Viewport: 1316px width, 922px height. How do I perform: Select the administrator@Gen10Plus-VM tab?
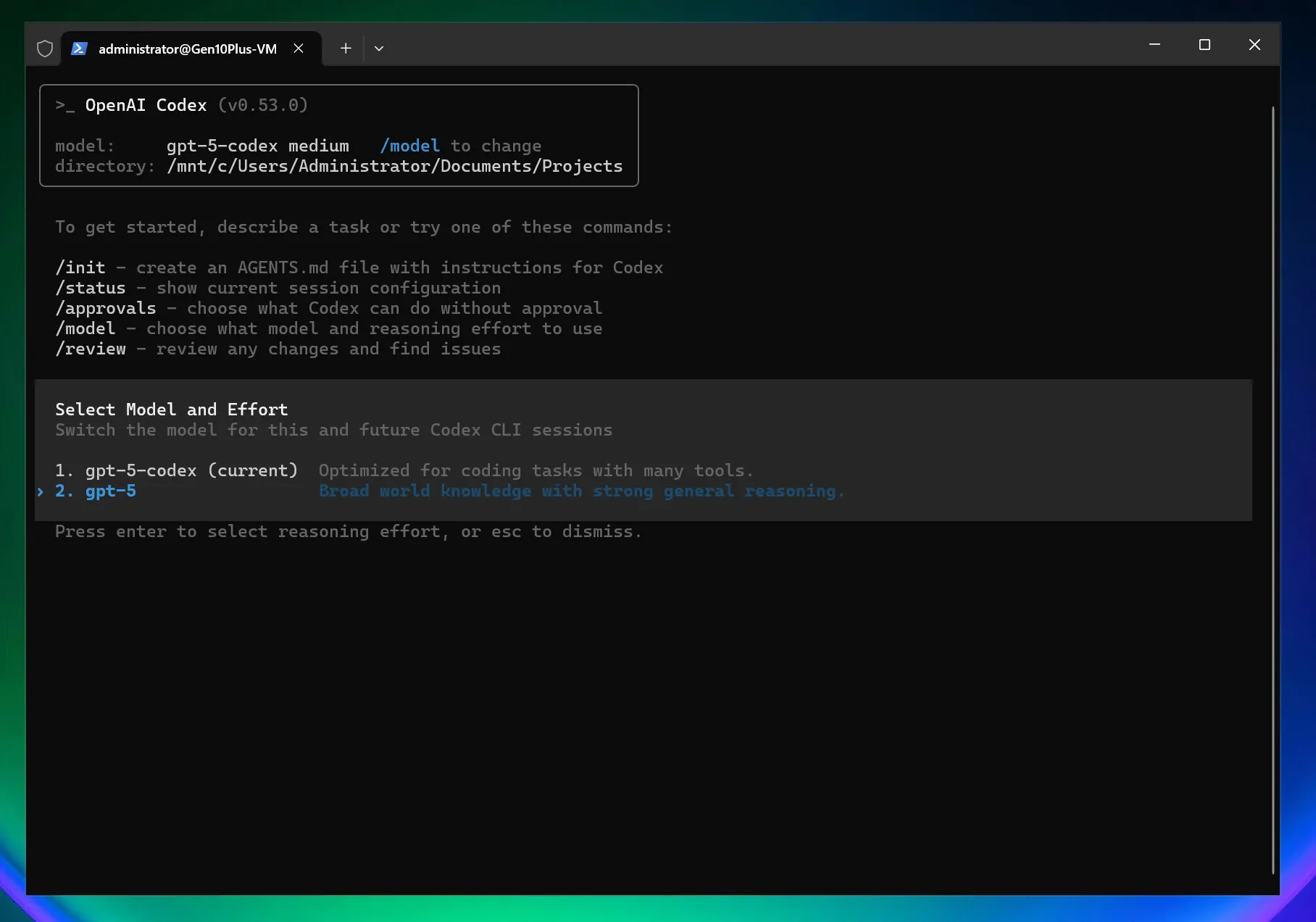click(187, 49)
